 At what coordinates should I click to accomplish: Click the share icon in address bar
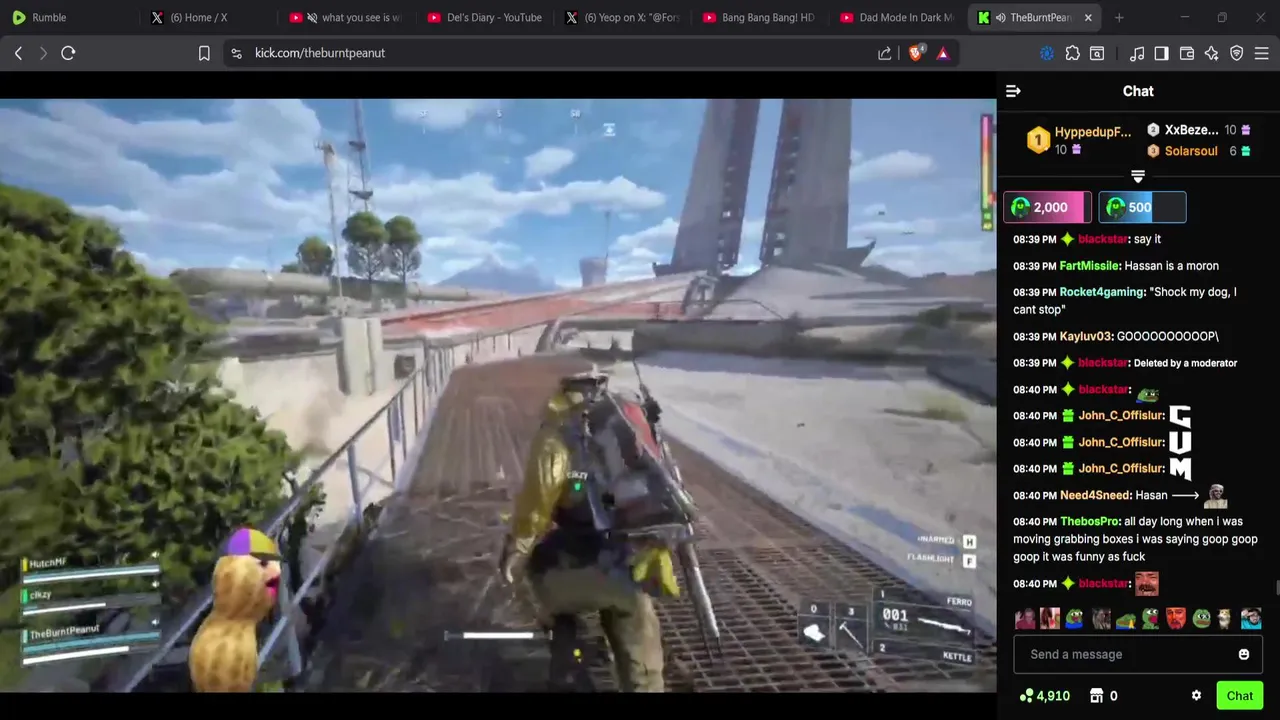pyautogui.click(x=885, y=53)
